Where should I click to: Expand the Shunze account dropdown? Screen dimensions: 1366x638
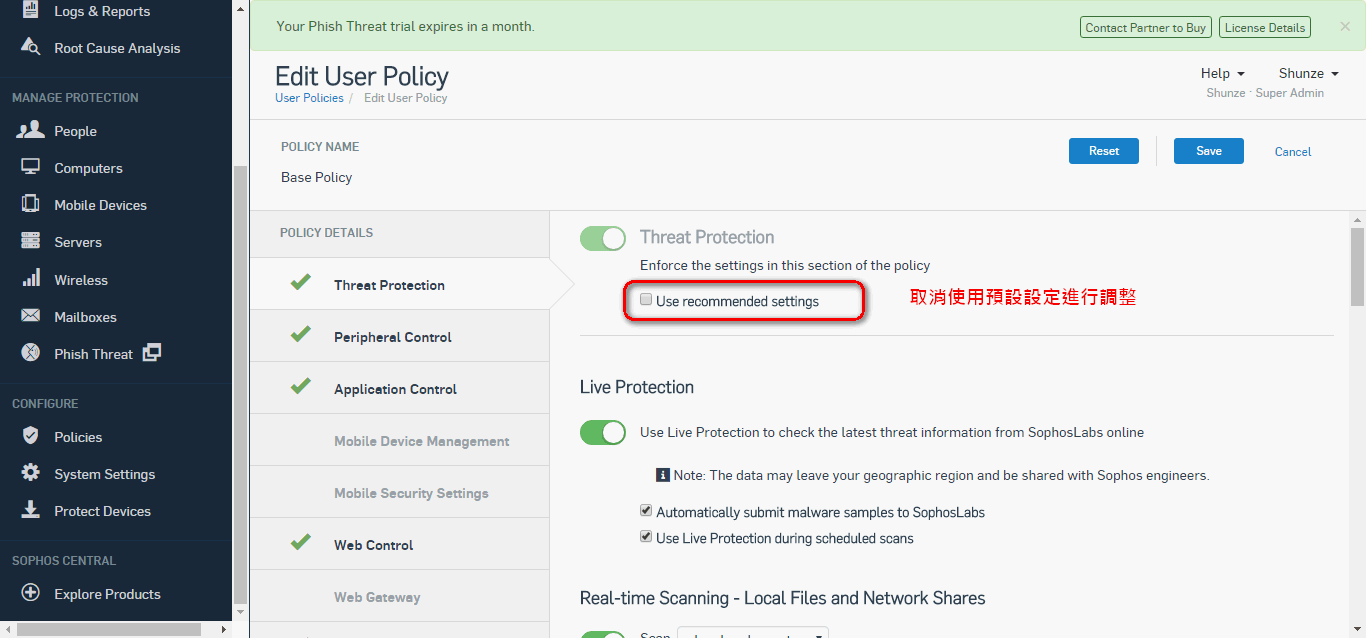1308,73
